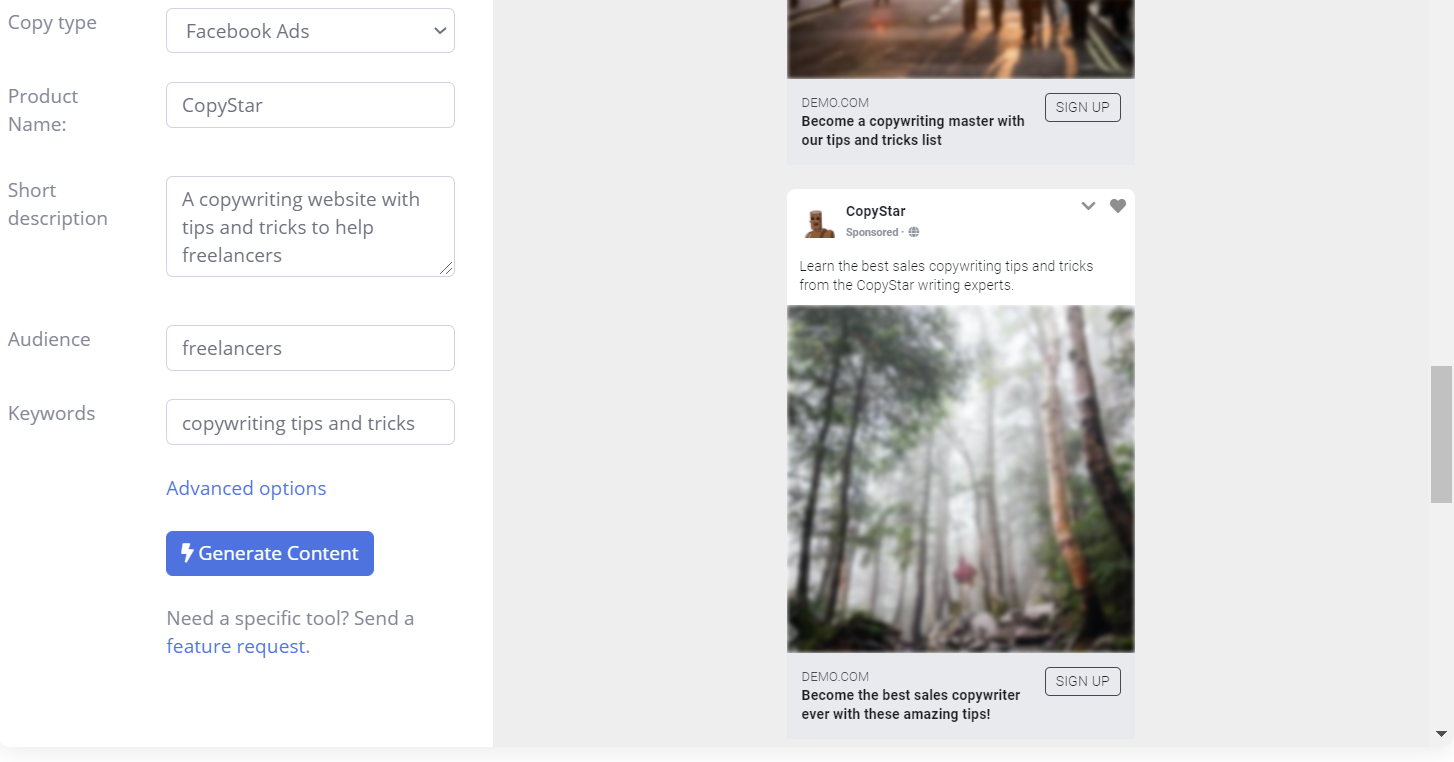Click SIGN UP on the copywriting master ad
1454x762 pixels.
point(1082,107)
